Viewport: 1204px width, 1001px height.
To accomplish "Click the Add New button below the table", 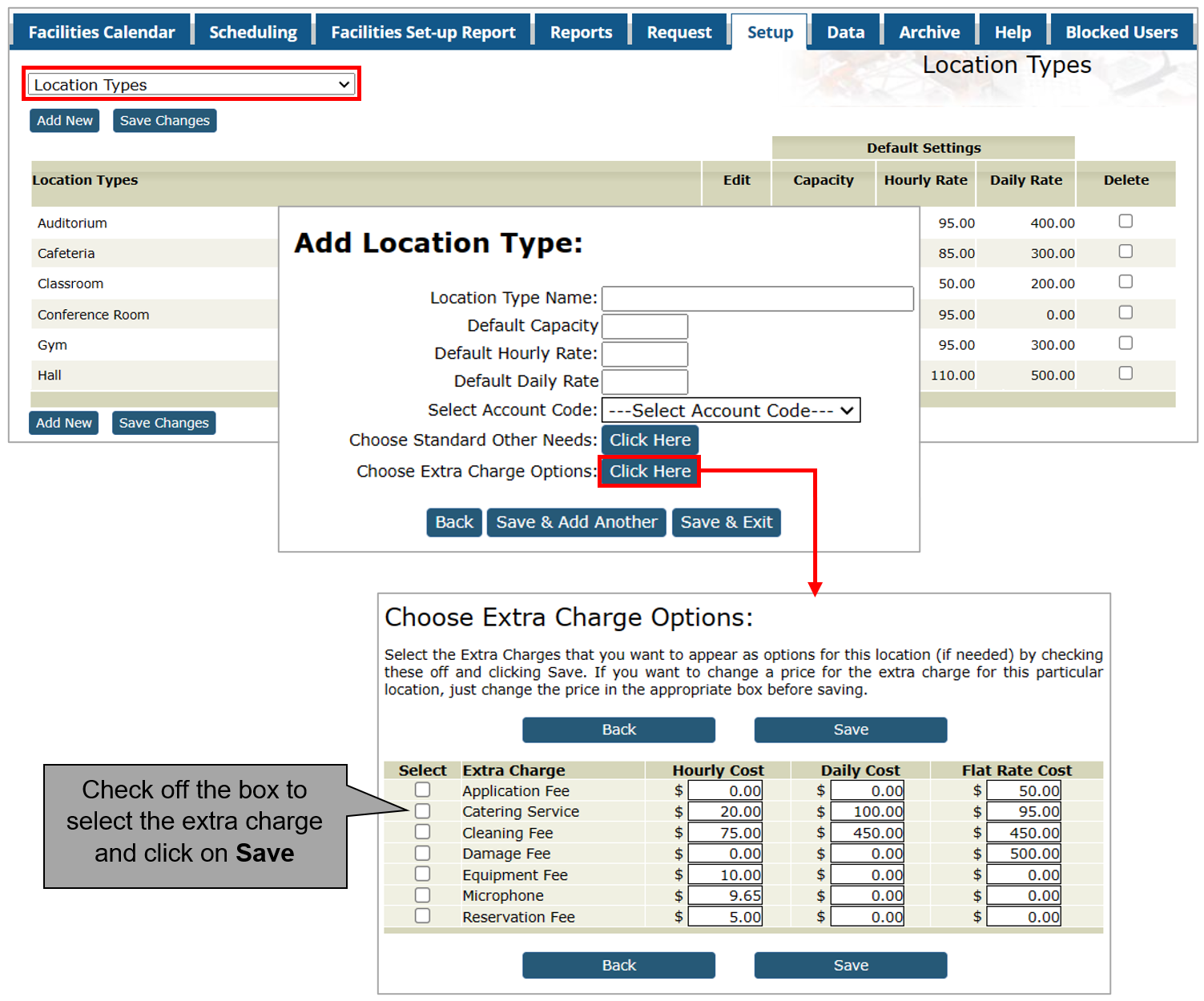I will 64,423.
